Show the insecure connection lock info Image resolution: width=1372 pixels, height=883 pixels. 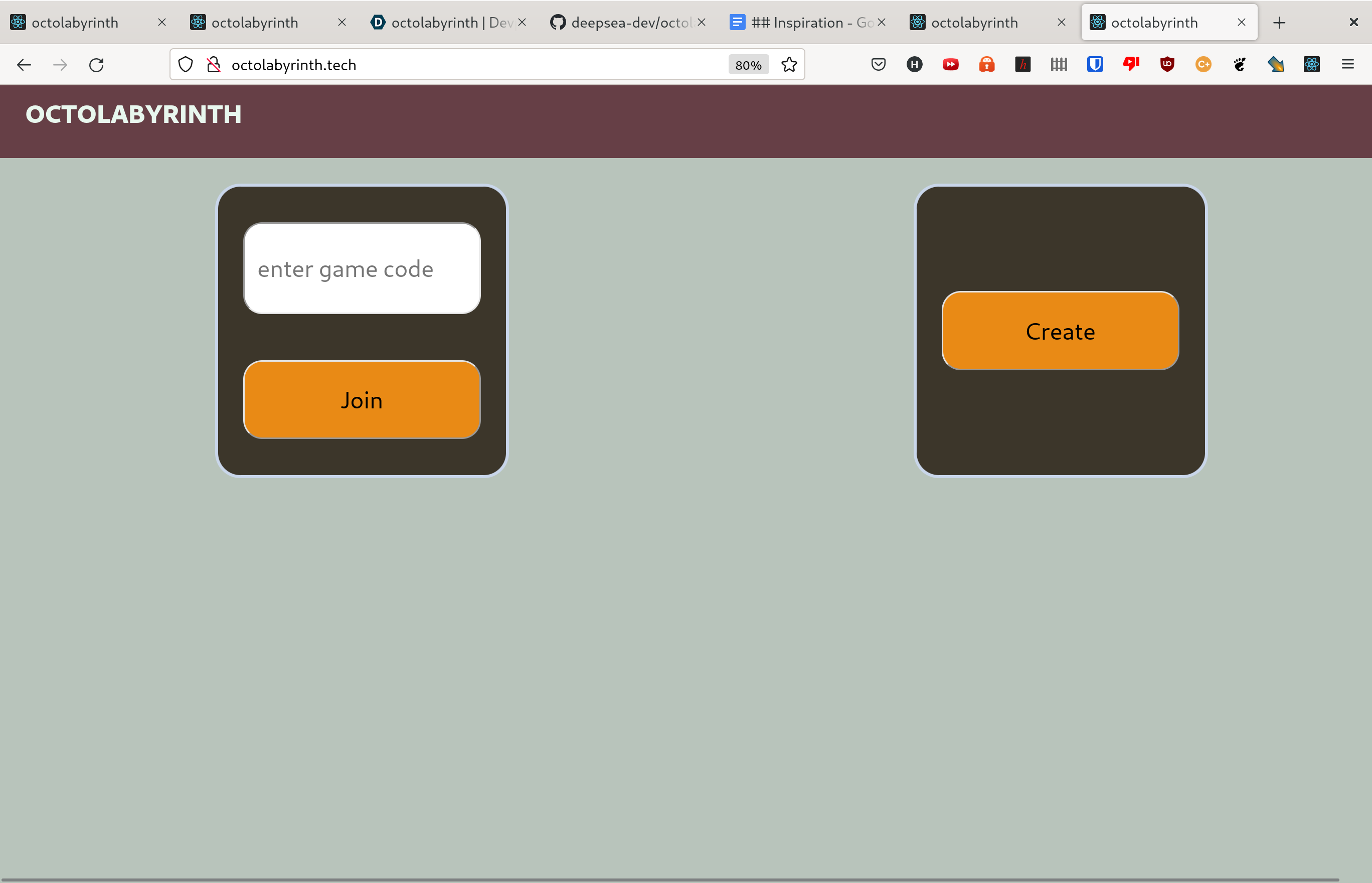pyautogui.click(x=213, y=65)
